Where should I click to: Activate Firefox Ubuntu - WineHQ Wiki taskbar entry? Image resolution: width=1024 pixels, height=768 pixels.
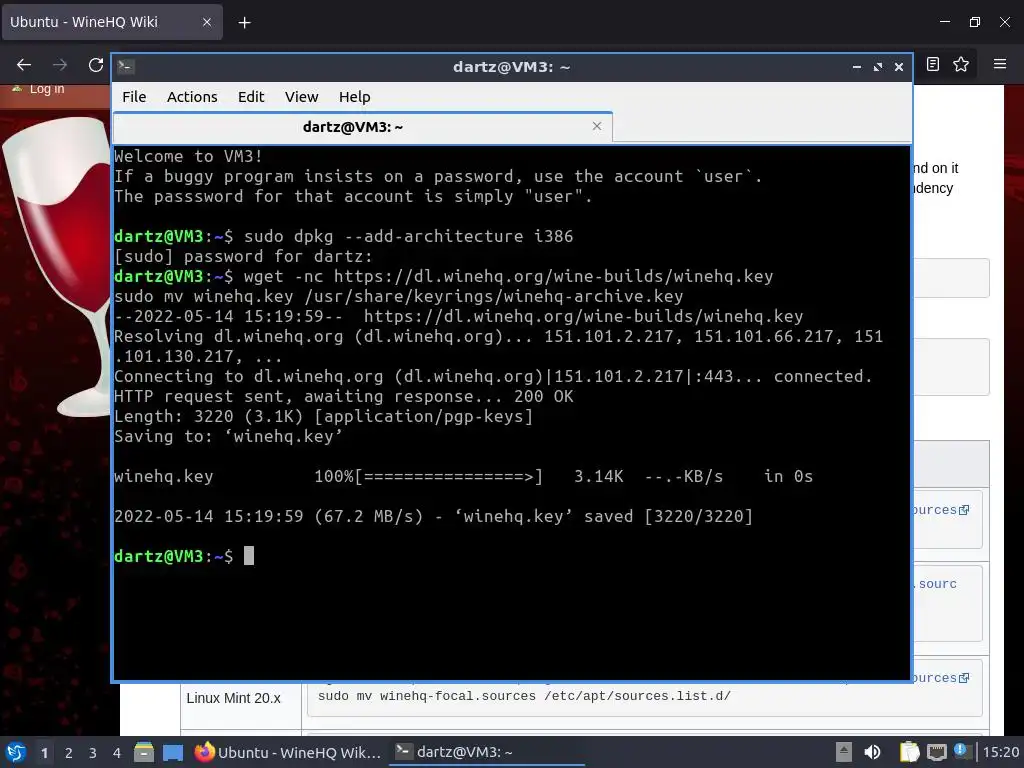[289, 752]
